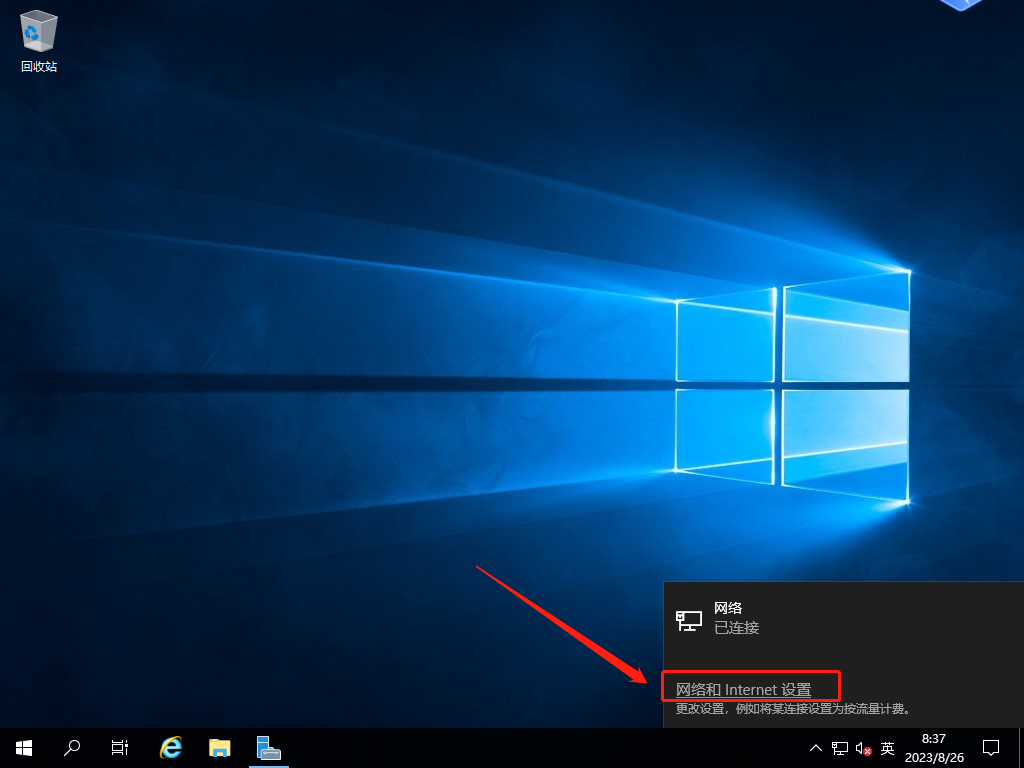Open the Action Center notifications icon
Screen dimensions: 1024x768
pyautogui.click(x=991, y=748)
